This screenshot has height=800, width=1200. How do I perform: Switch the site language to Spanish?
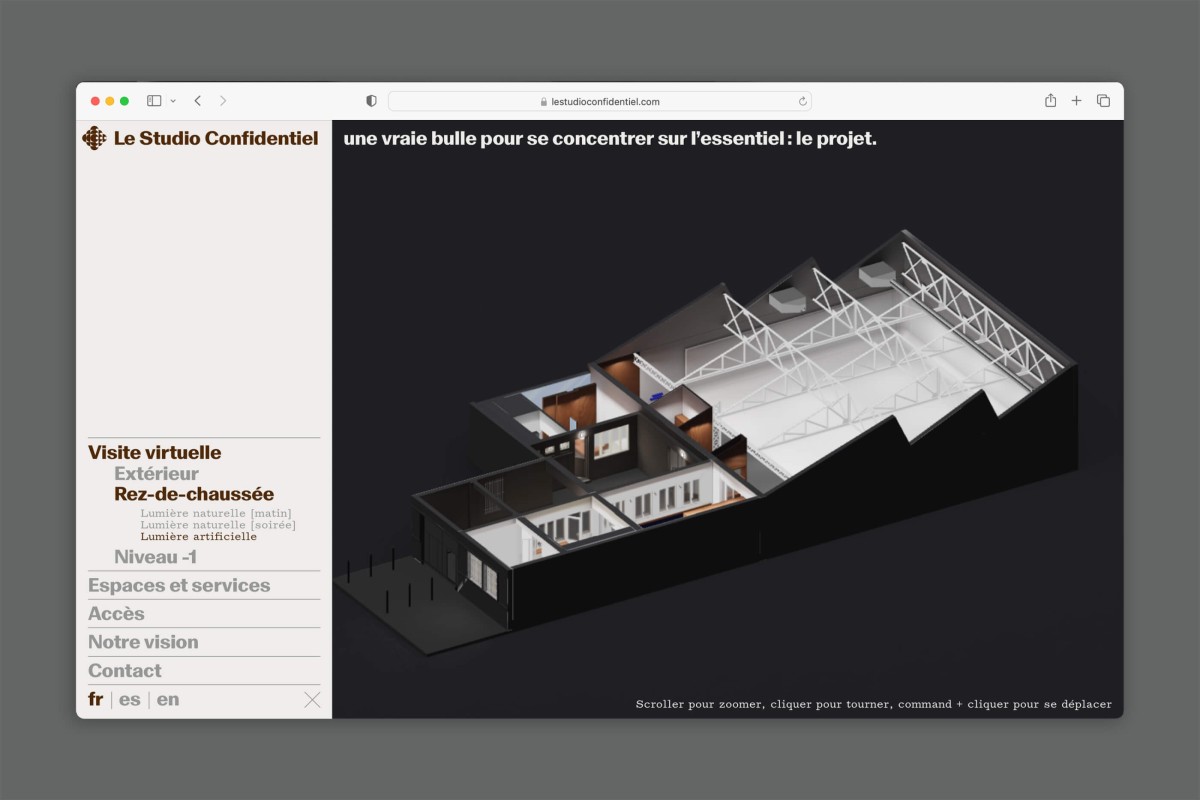point(130,699)
